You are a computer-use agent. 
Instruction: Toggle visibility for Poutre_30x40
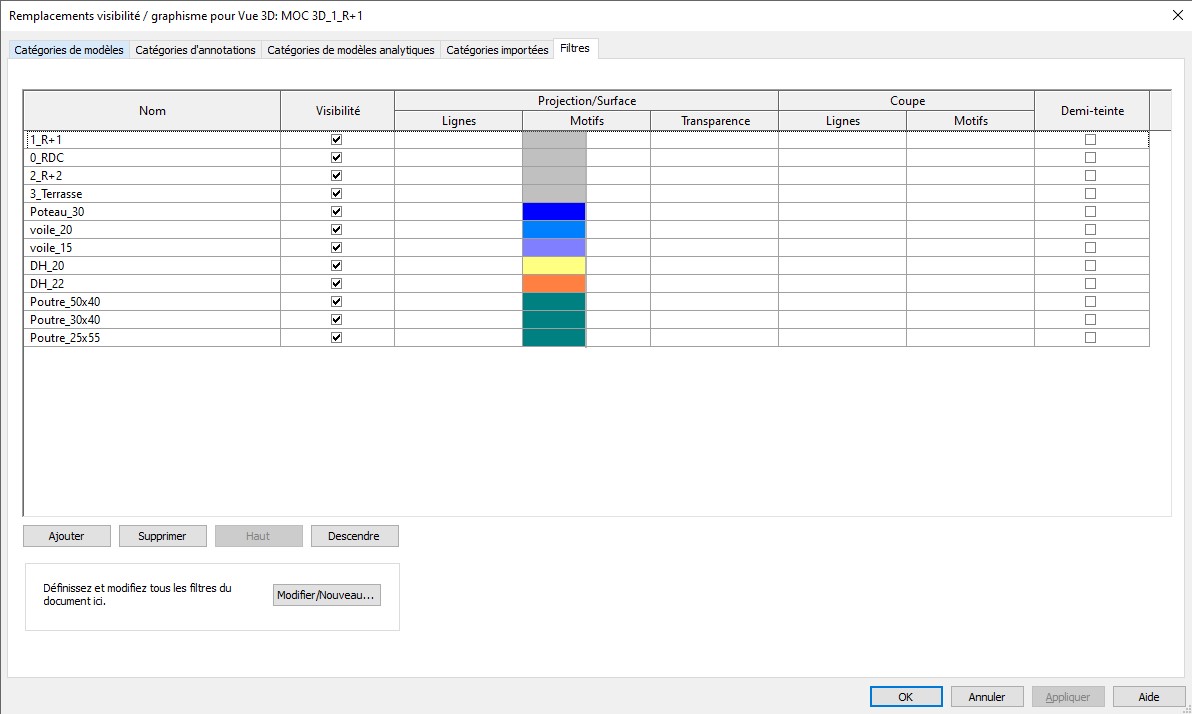click(337, 319)
